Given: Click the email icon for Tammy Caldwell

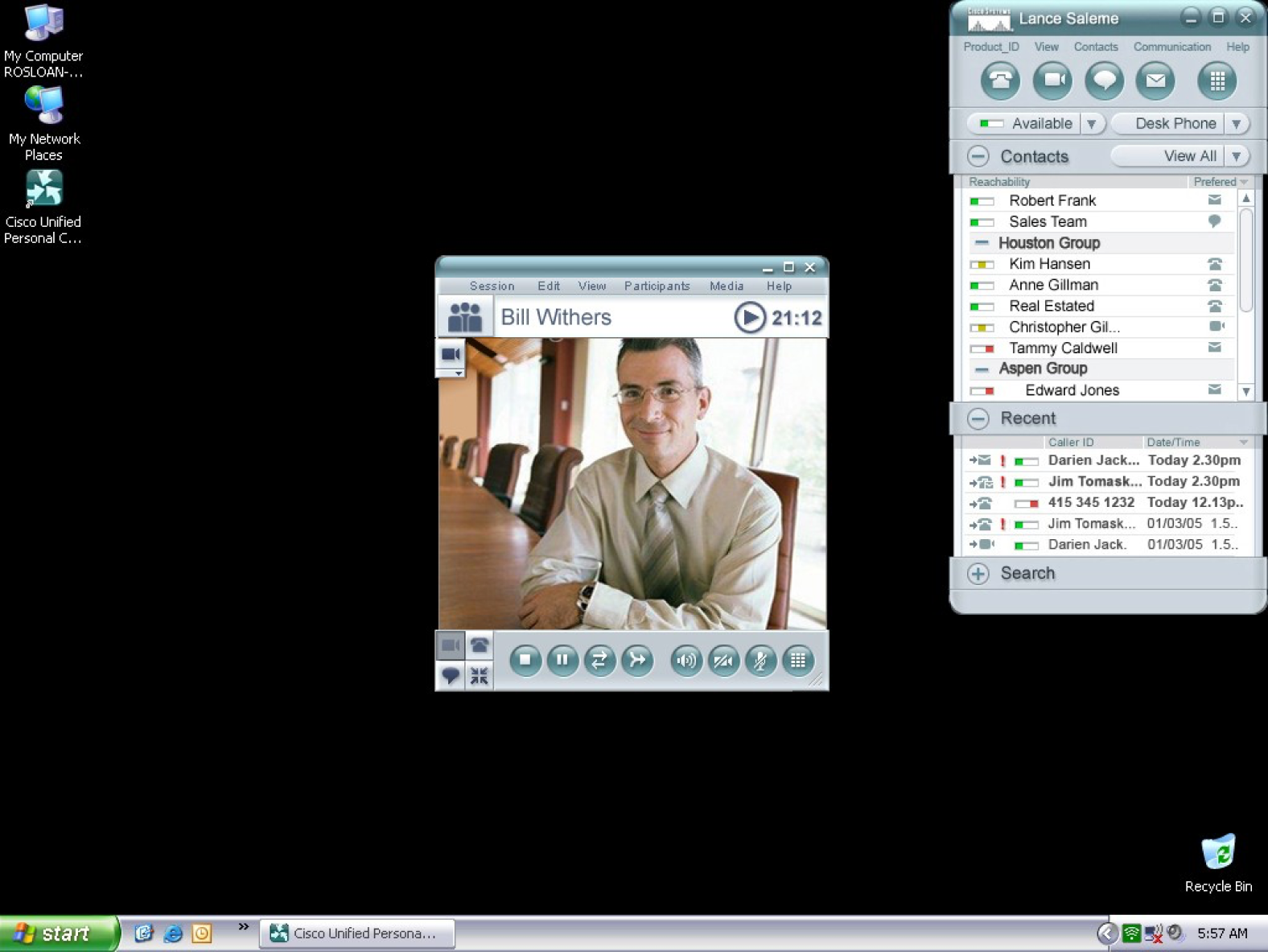Looking at the screenshot, I should (x=1215, y=348).
